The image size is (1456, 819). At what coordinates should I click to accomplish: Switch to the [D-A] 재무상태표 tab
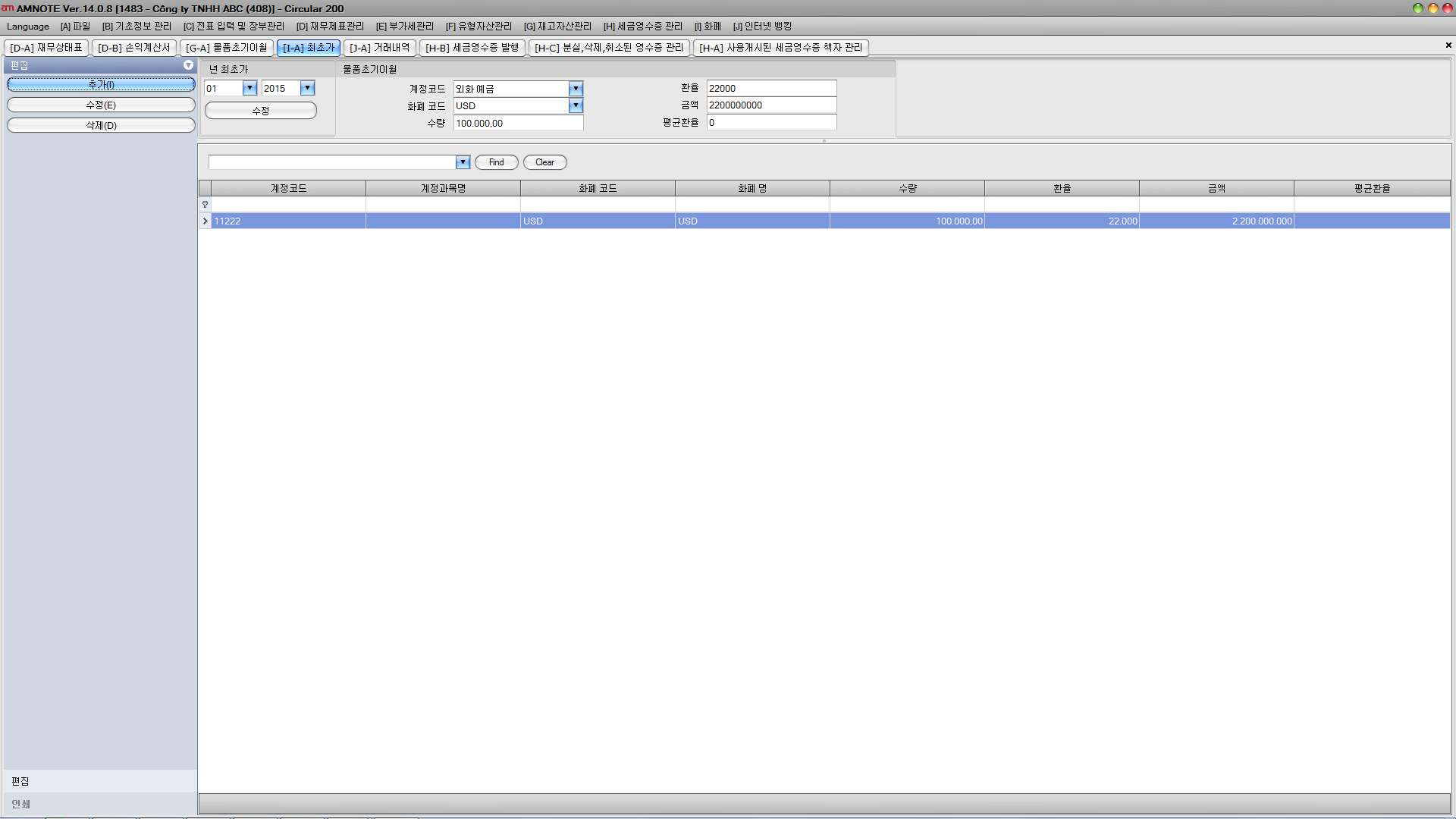click(x=46, y=48)
